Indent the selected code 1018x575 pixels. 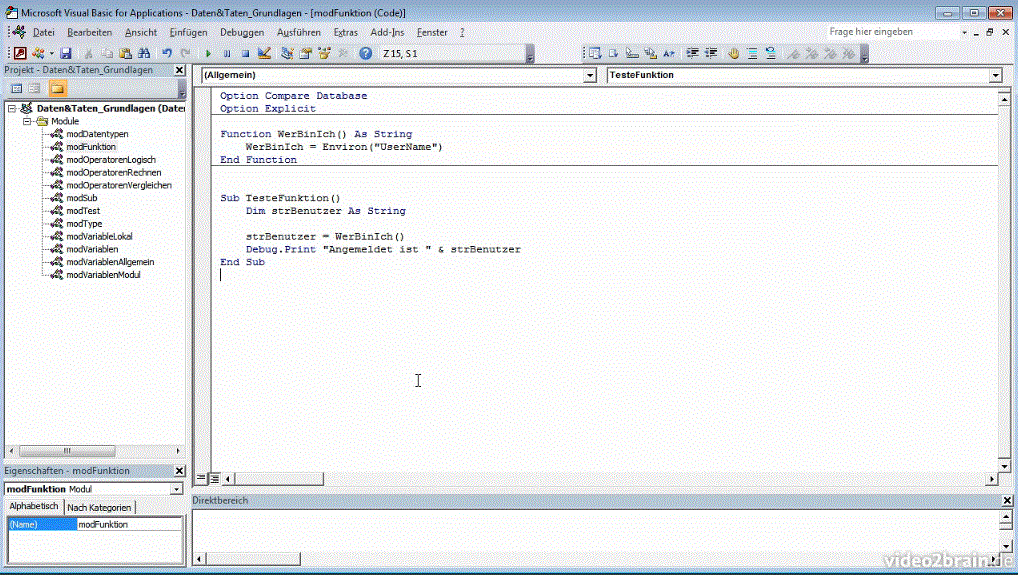(x=693, y=53)
